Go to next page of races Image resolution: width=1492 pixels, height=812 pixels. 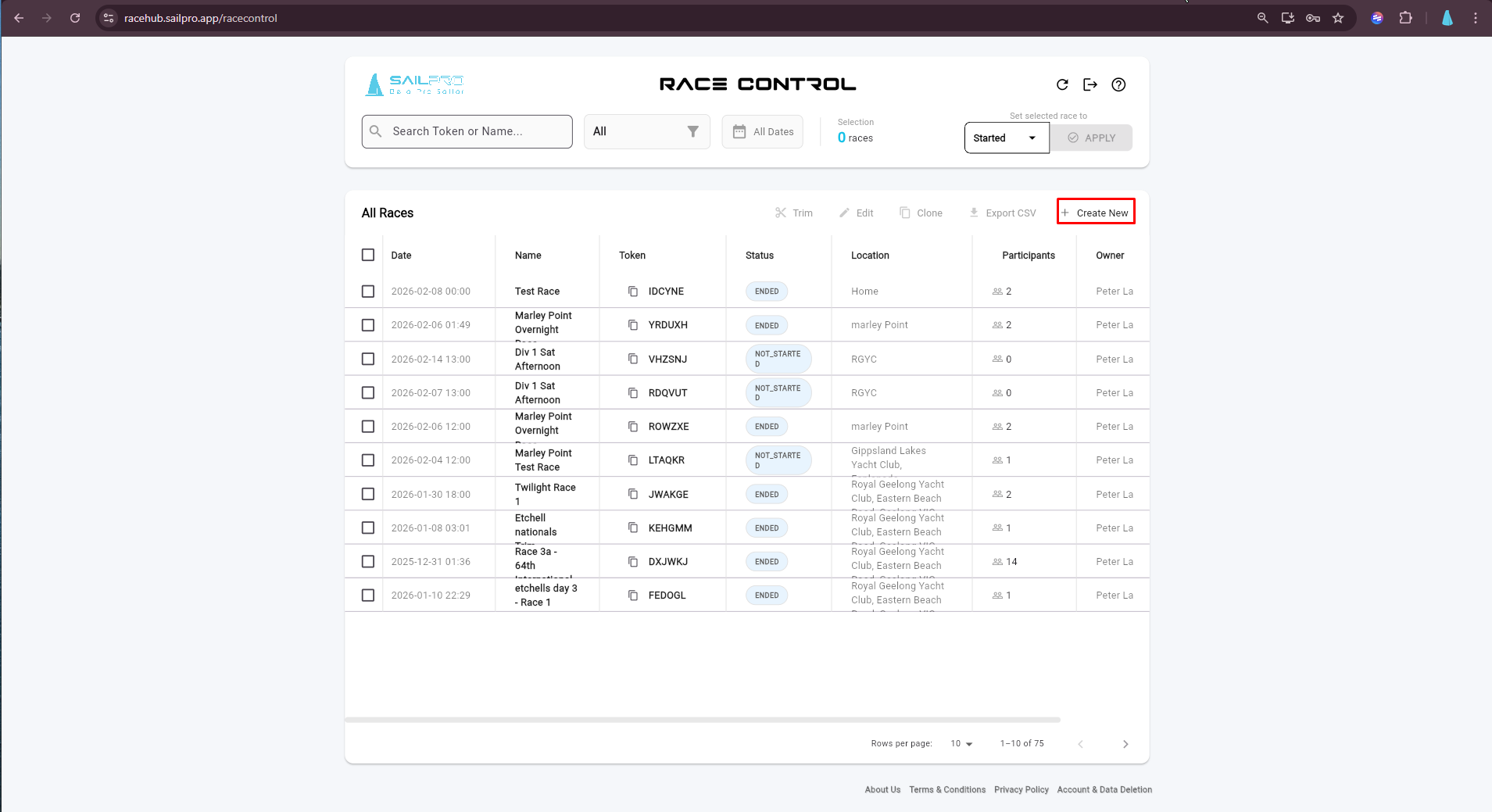tap(1125, 744)
